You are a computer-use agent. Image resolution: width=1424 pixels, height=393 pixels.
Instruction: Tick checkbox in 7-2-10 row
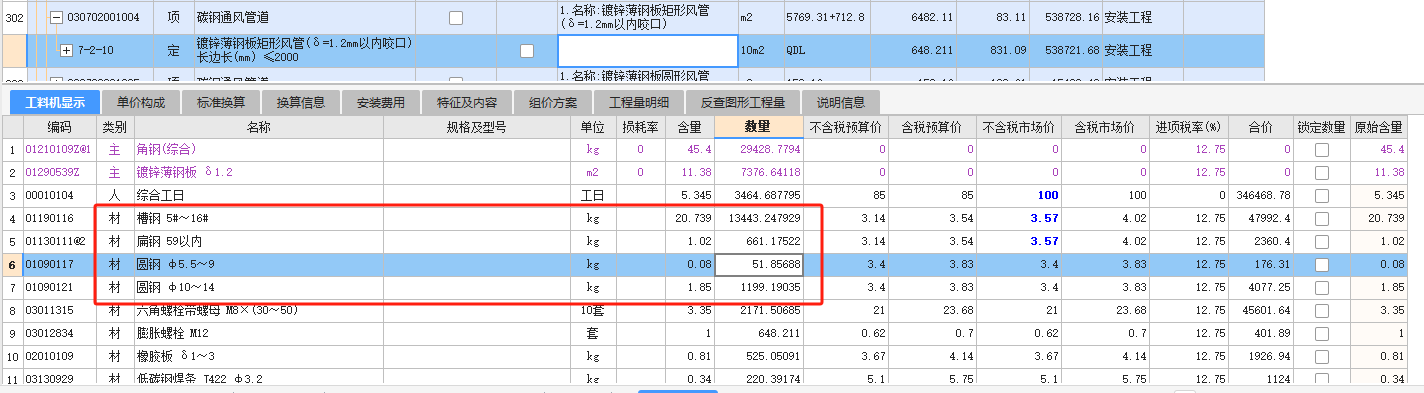click(x=527, y=50)
